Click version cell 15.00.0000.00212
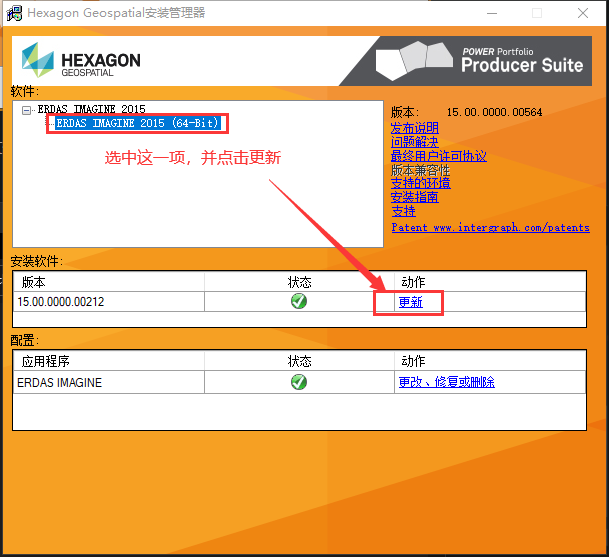This screenshot has width=609, height=557. tap(109, 302)
